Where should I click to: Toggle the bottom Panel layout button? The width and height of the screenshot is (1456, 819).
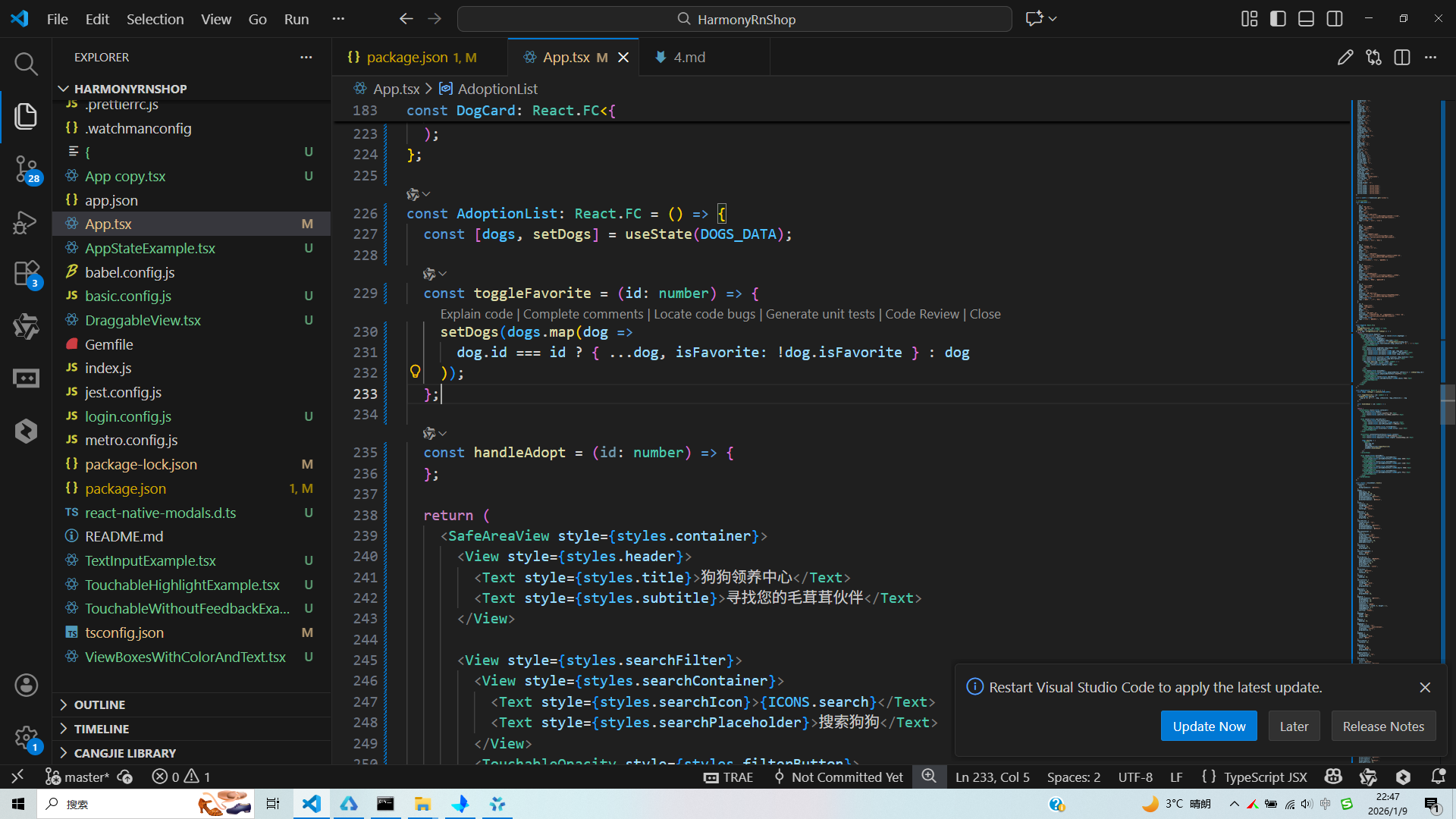point(1306,19)
